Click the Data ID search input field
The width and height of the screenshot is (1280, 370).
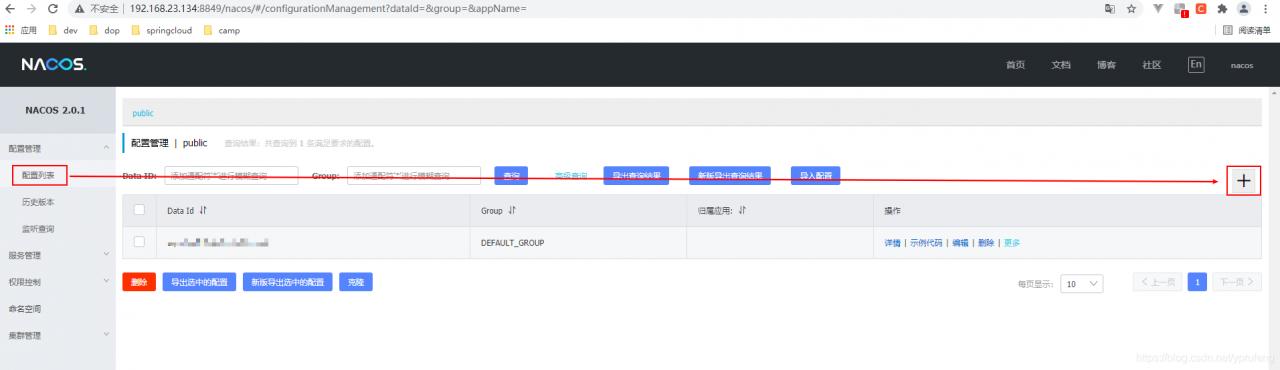(x=231, y=176)
